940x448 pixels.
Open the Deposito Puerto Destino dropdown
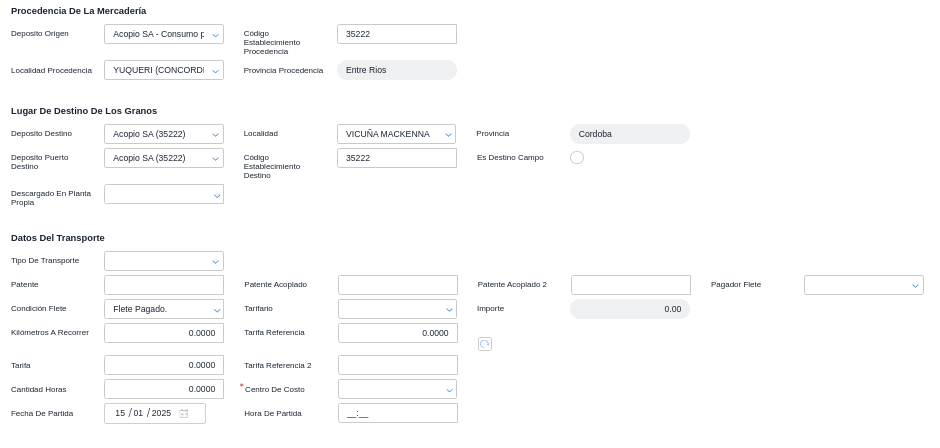[x=164, y=158]
